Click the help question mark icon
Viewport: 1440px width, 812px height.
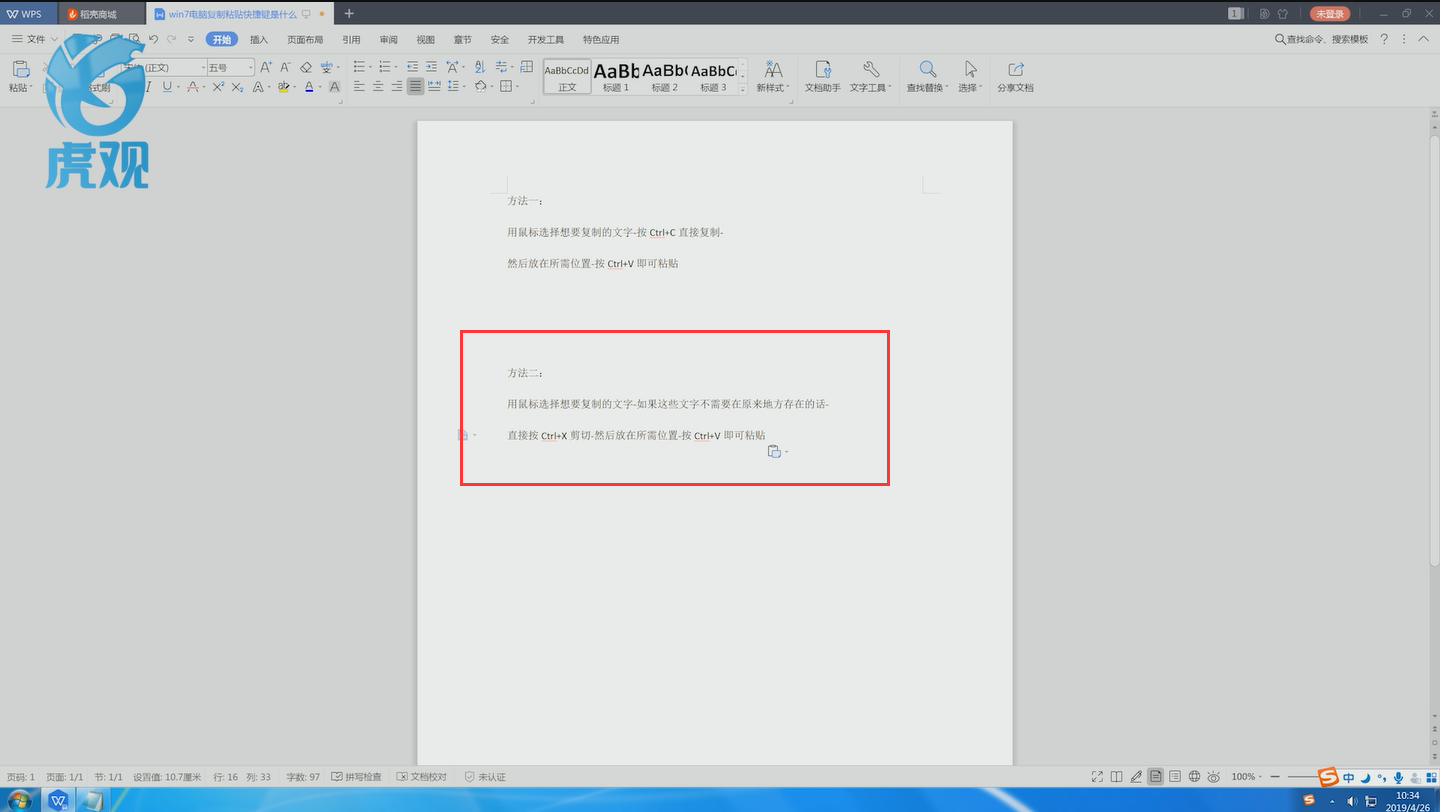tap(1384, 39)
